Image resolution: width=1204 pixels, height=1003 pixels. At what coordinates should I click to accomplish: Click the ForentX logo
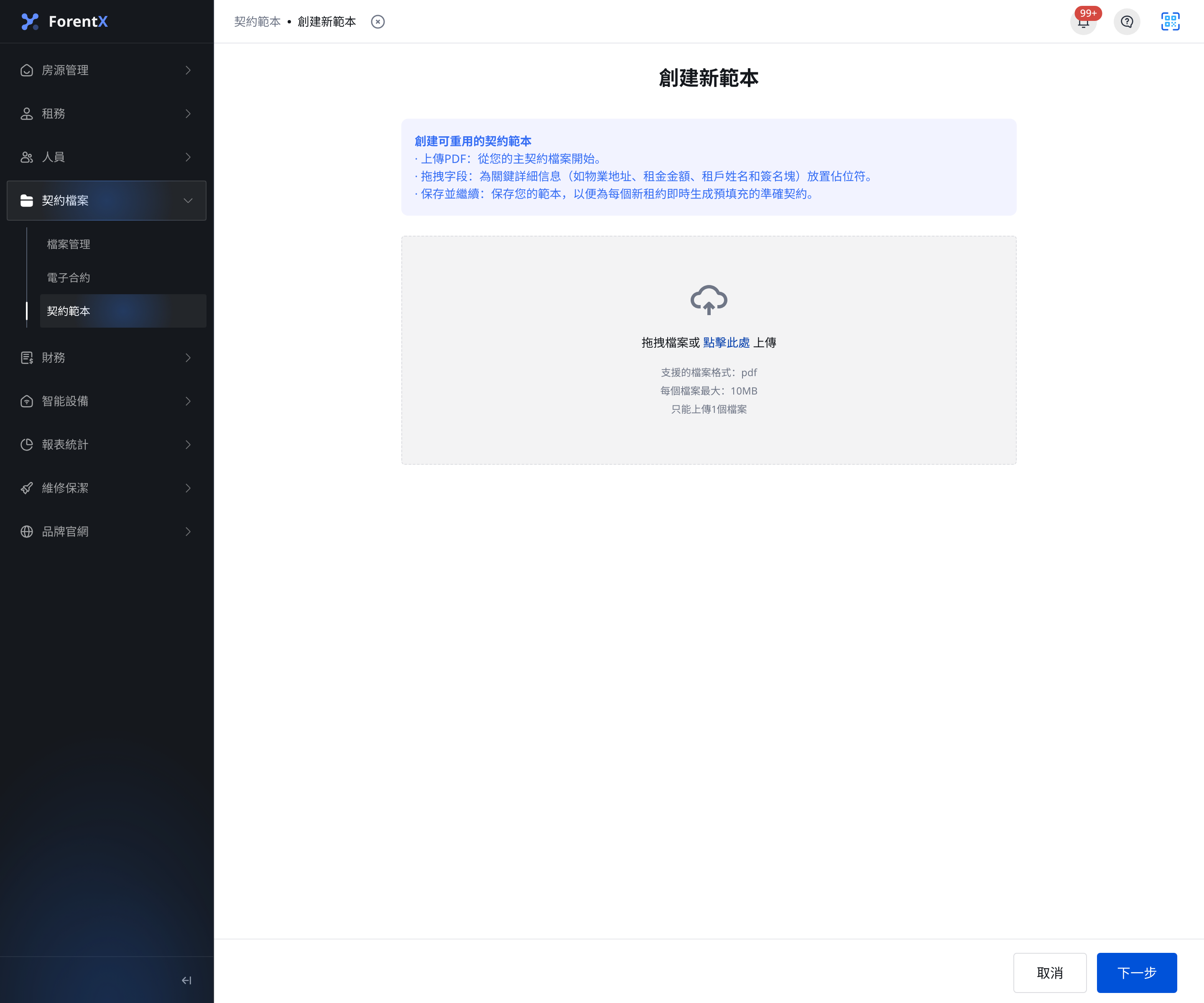click(64, 22)
